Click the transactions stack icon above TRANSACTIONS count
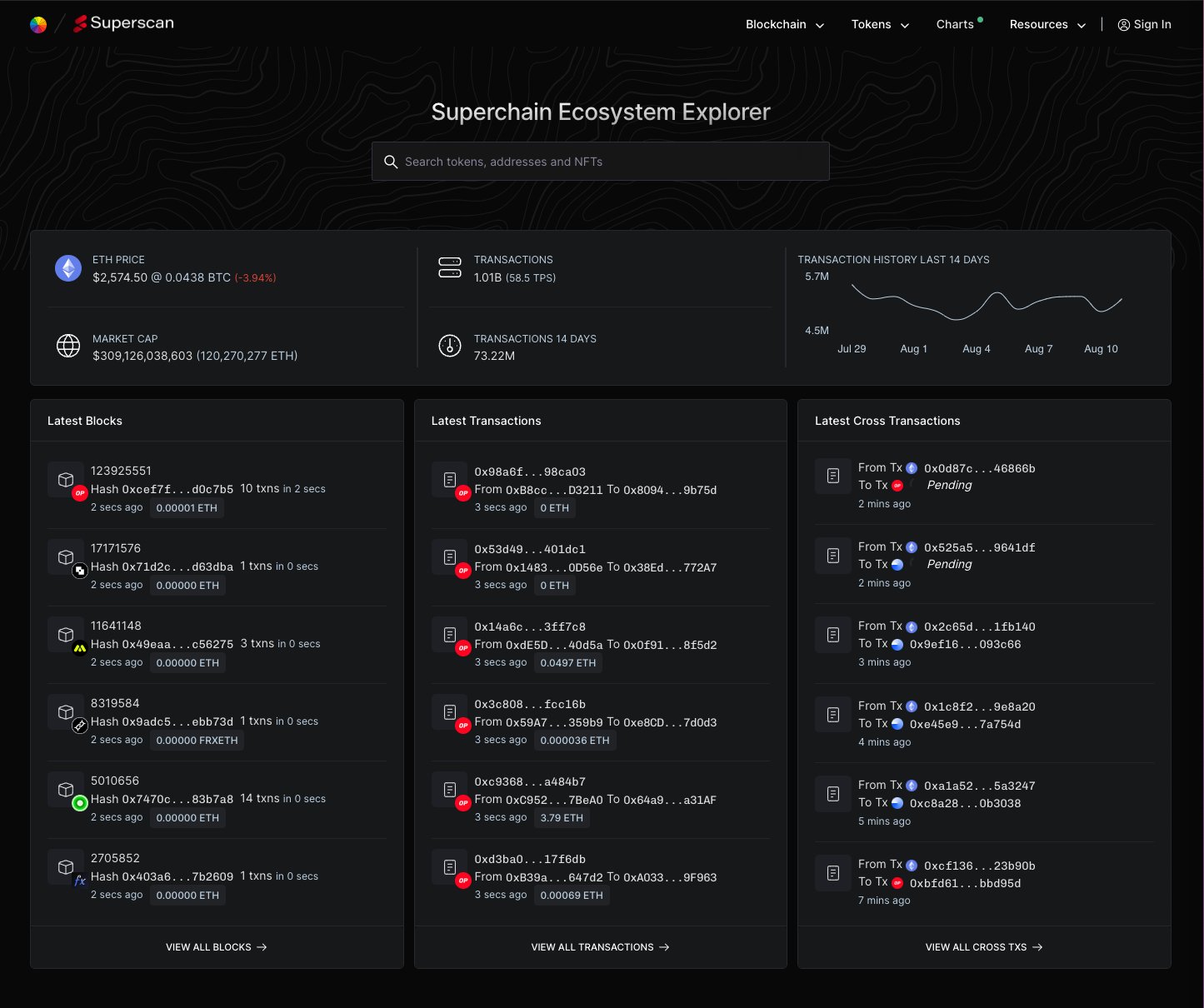Viewport: 1204px width, 1008px height. (449, 267)
